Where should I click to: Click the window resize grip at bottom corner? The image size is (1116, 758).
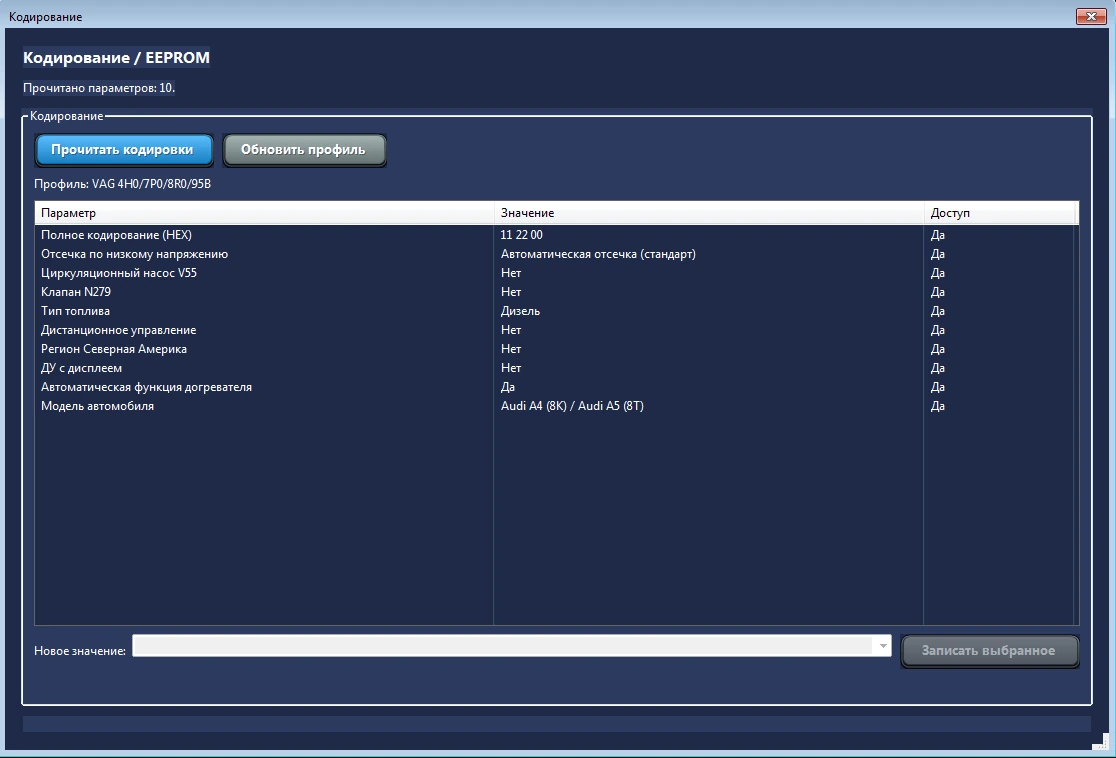click(1100, 742)
